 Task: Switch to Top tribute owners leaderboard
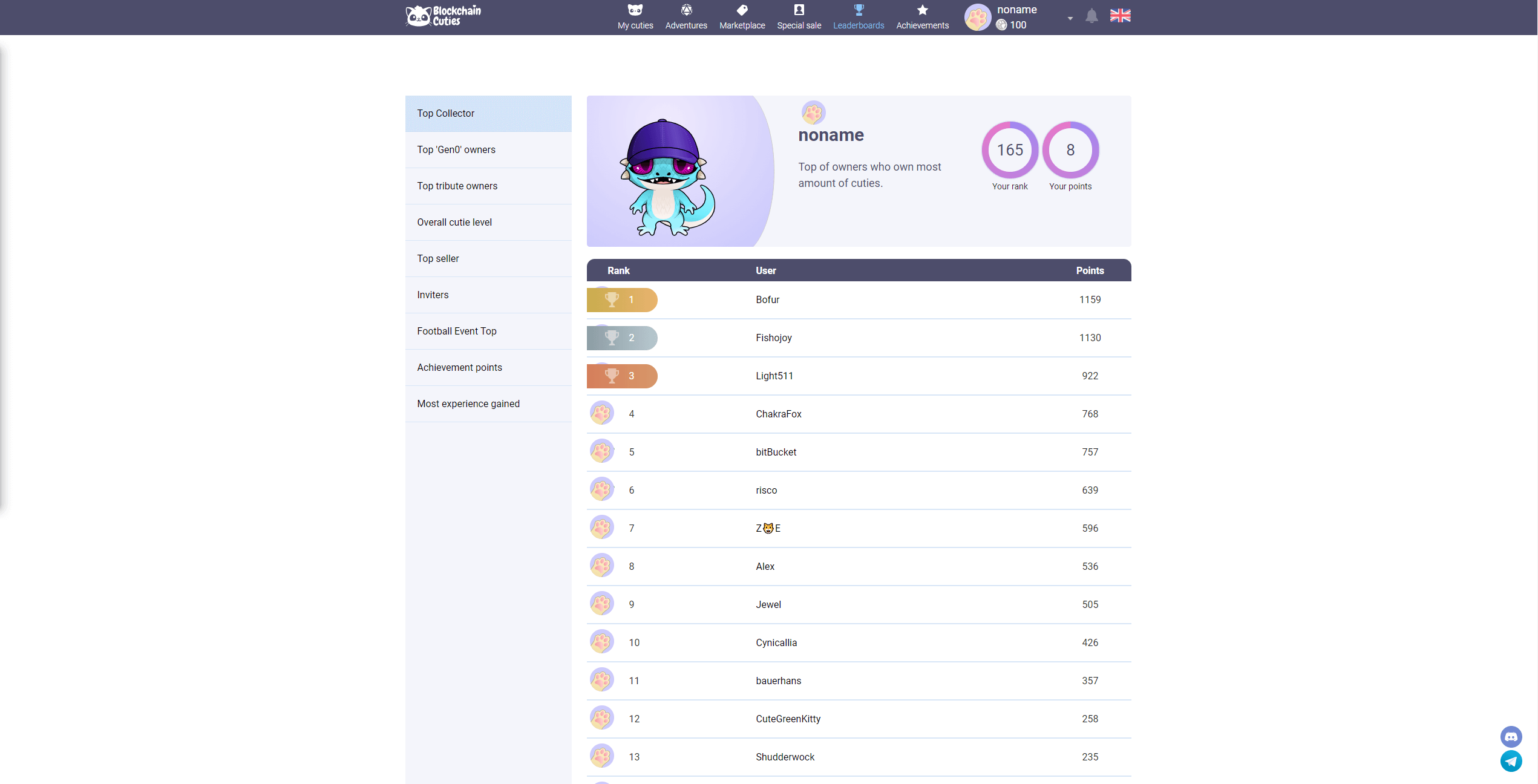[x=488, y=186]
